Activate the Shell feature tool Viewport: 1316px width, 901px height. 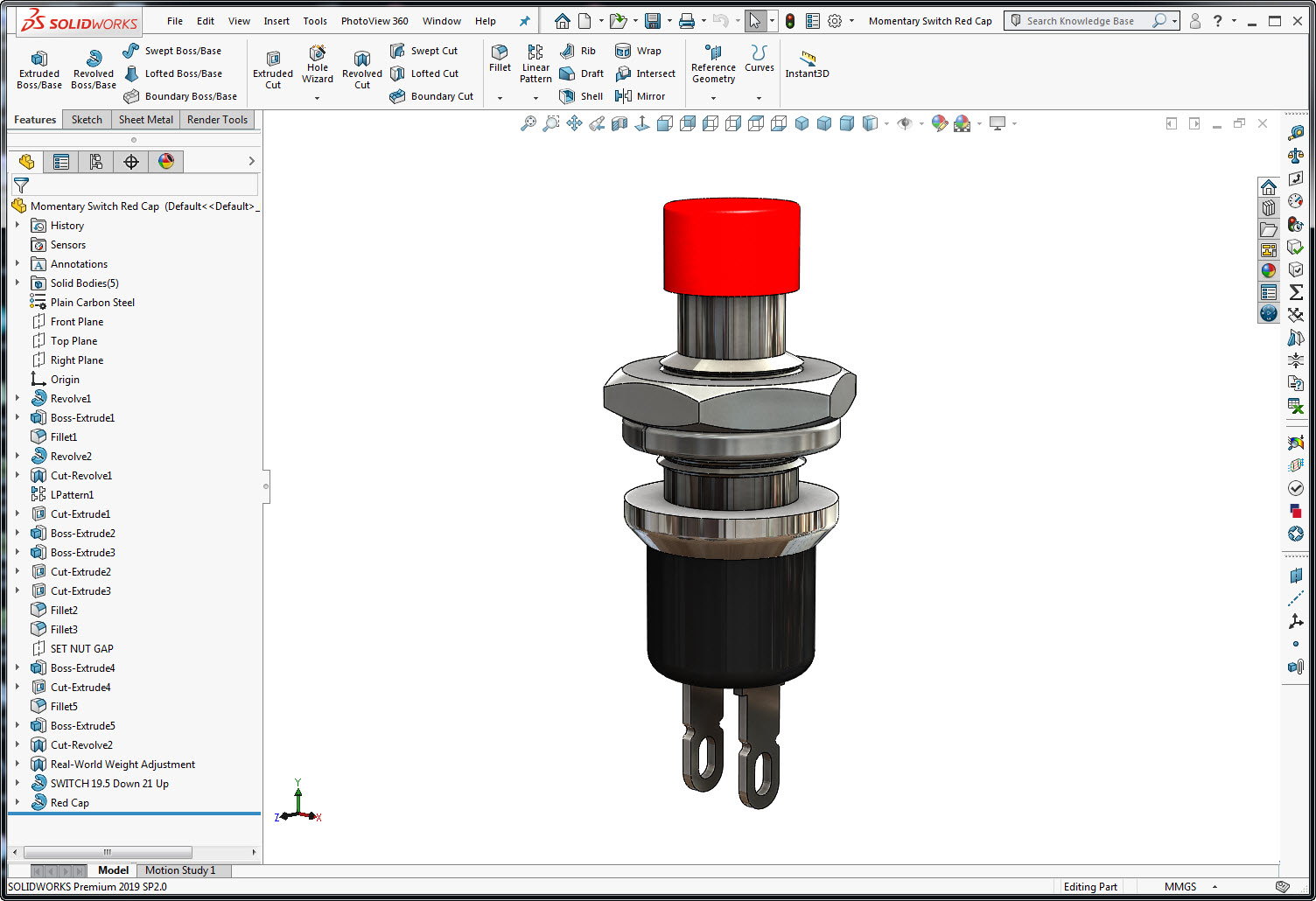[x=582, y=96]
